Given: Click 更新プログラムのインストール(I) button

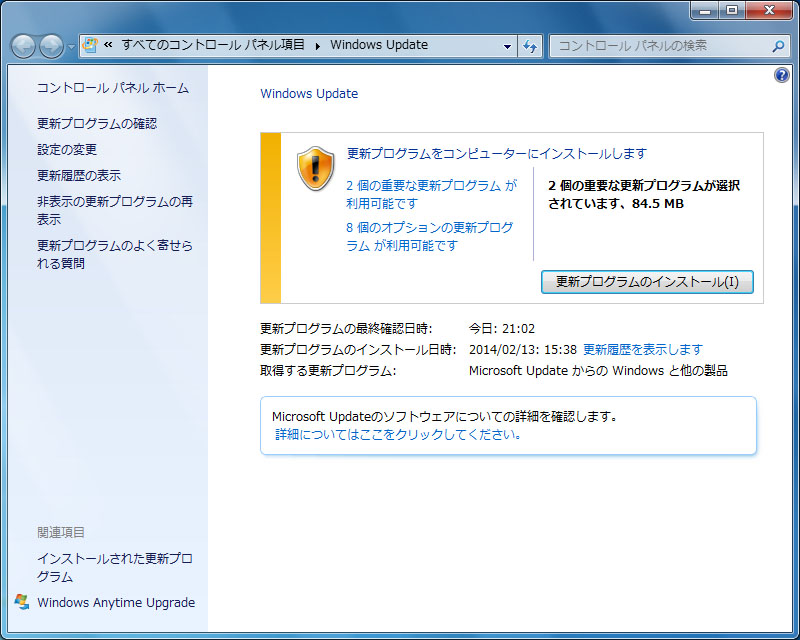Looking at the screenshot, I should pyautogui.click(x=647, y=282).
